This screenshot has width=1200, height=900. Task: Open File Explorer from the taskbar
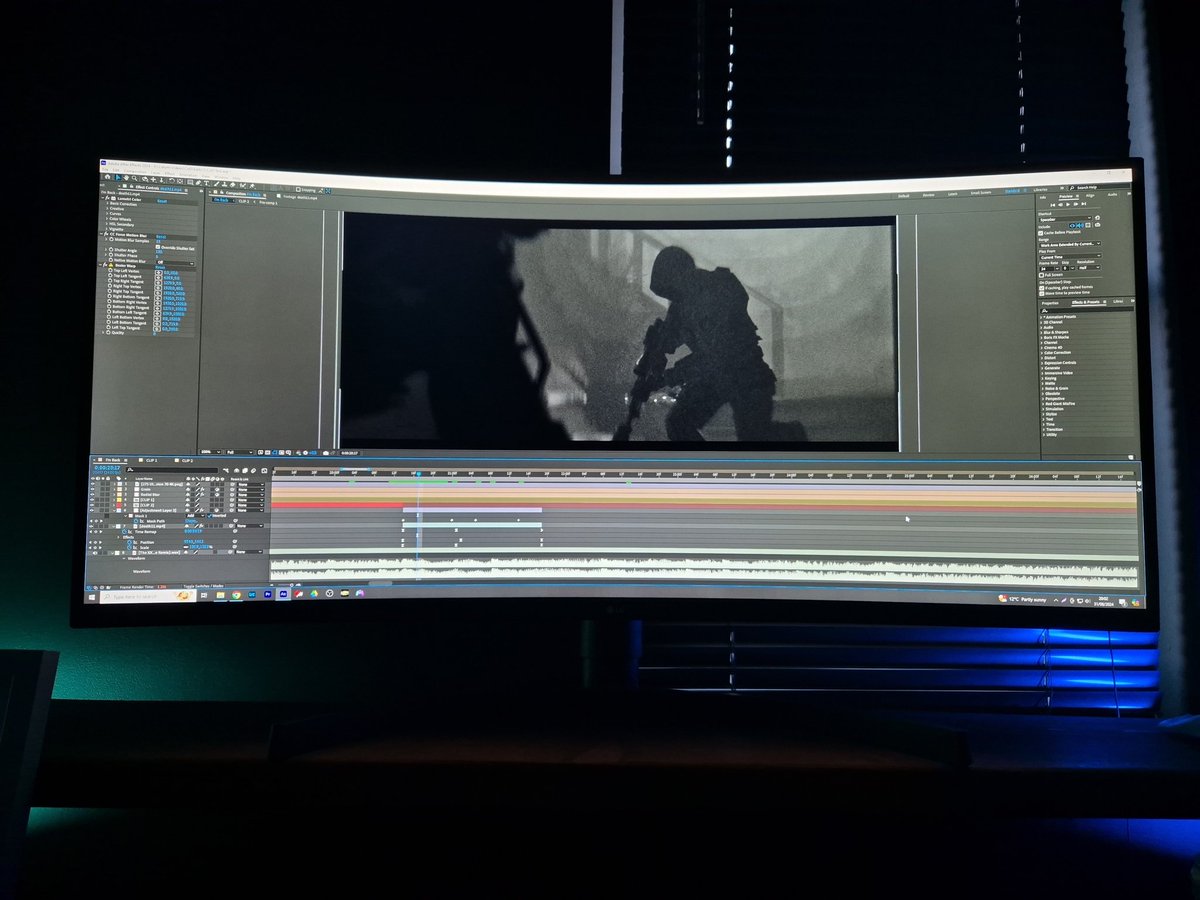[220, 595]
